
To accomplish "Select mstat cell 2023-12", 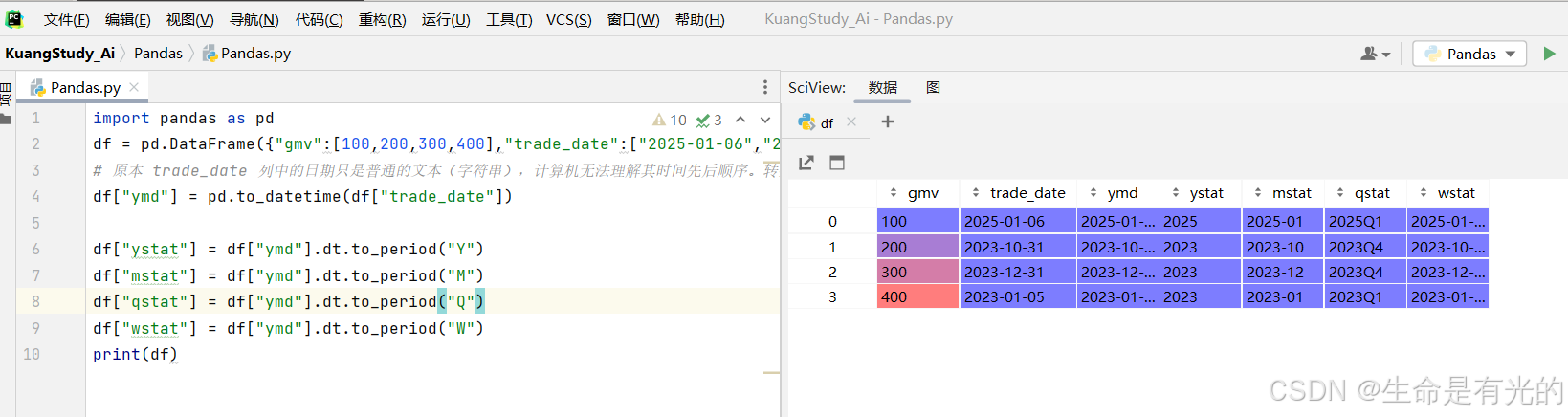I will tap(1284, 272).
